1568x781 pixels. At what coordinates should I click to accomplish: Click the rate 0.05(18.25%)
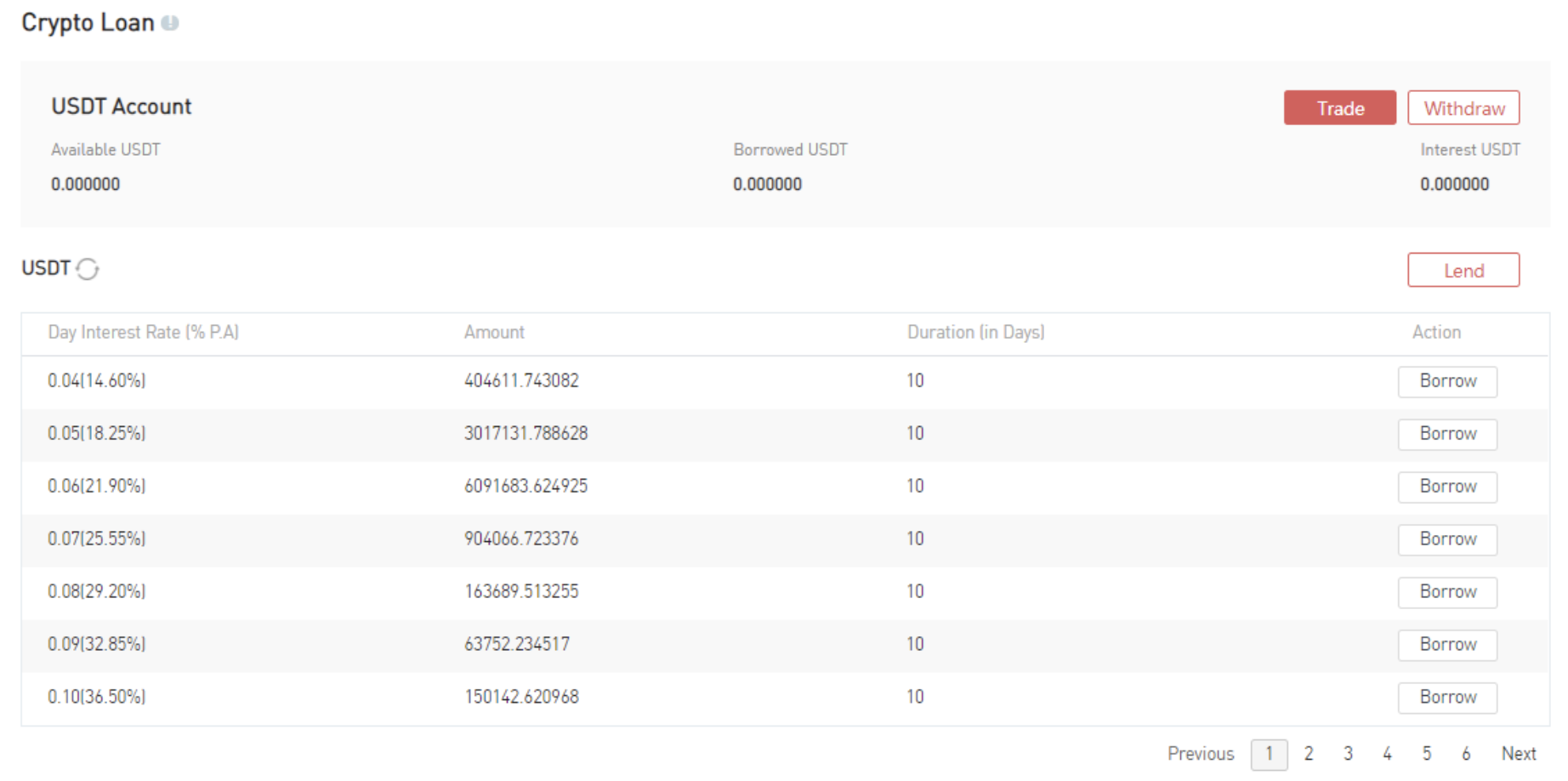(97, 434)
